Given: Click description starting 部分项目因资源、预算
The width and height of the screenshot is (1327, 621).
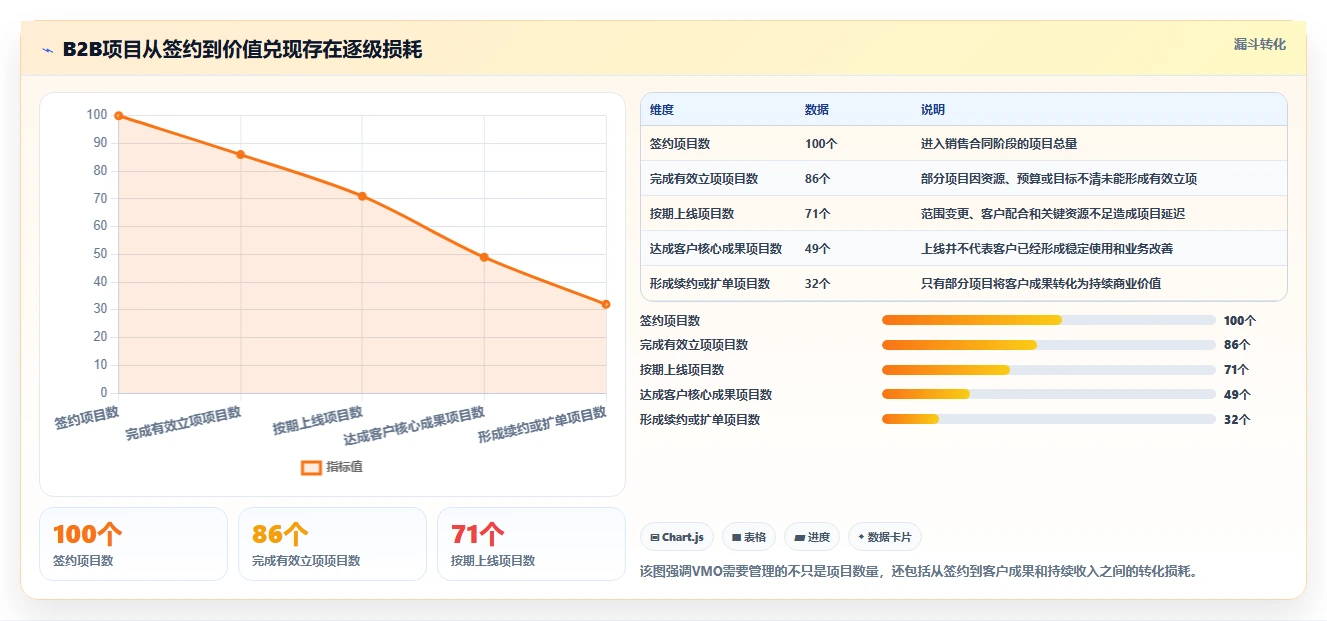Looking at the screenshot, I should point(1059,179).
